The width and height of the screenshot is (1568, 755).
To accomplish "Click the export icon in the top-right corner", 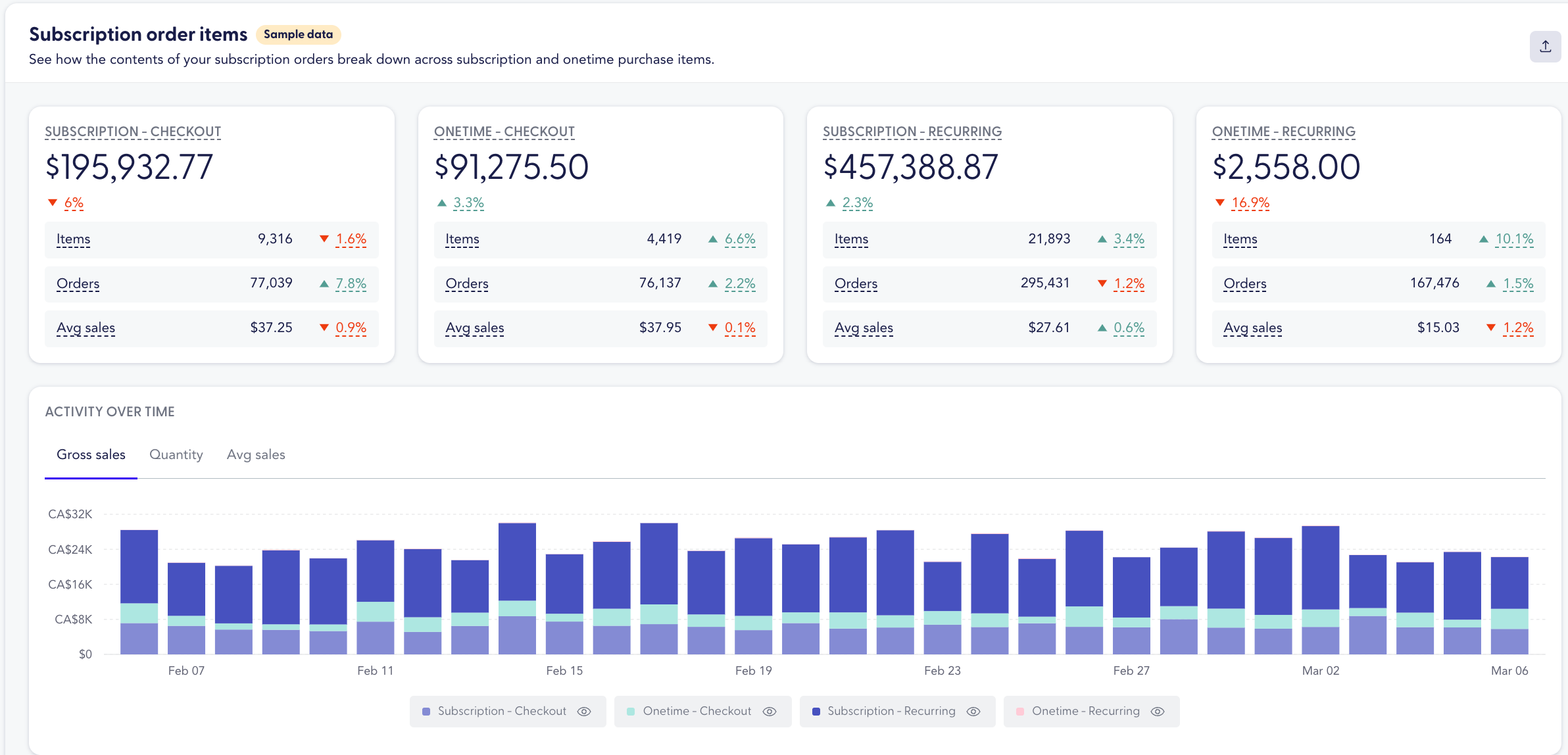I will (1545, 46).
